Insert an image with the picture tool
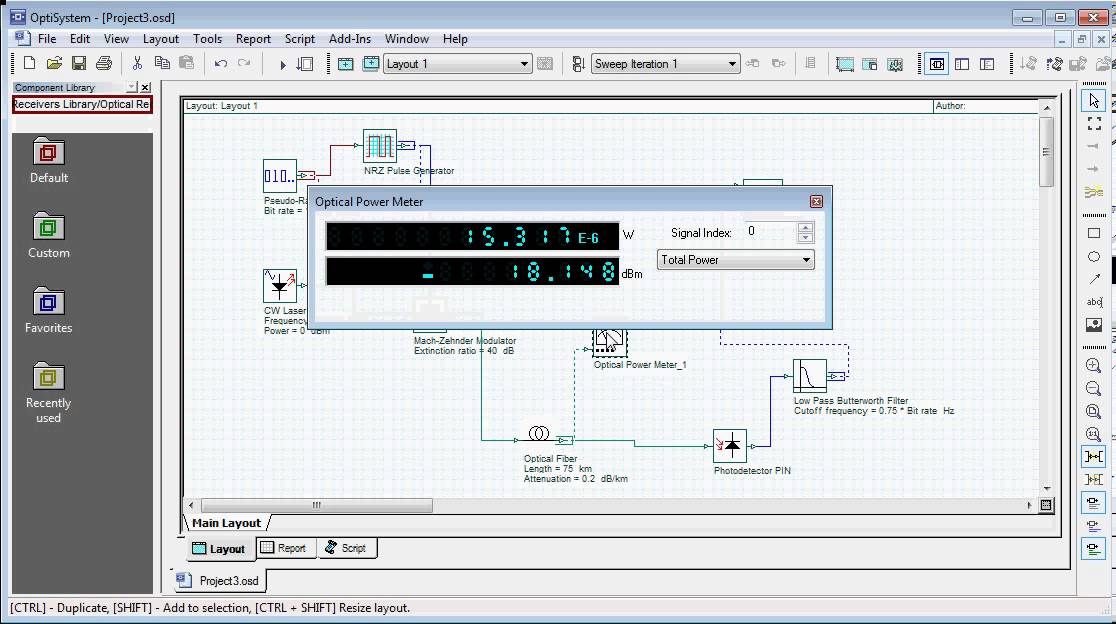The height and width of the screenshot is (624, 1116). coord(1094,325)
